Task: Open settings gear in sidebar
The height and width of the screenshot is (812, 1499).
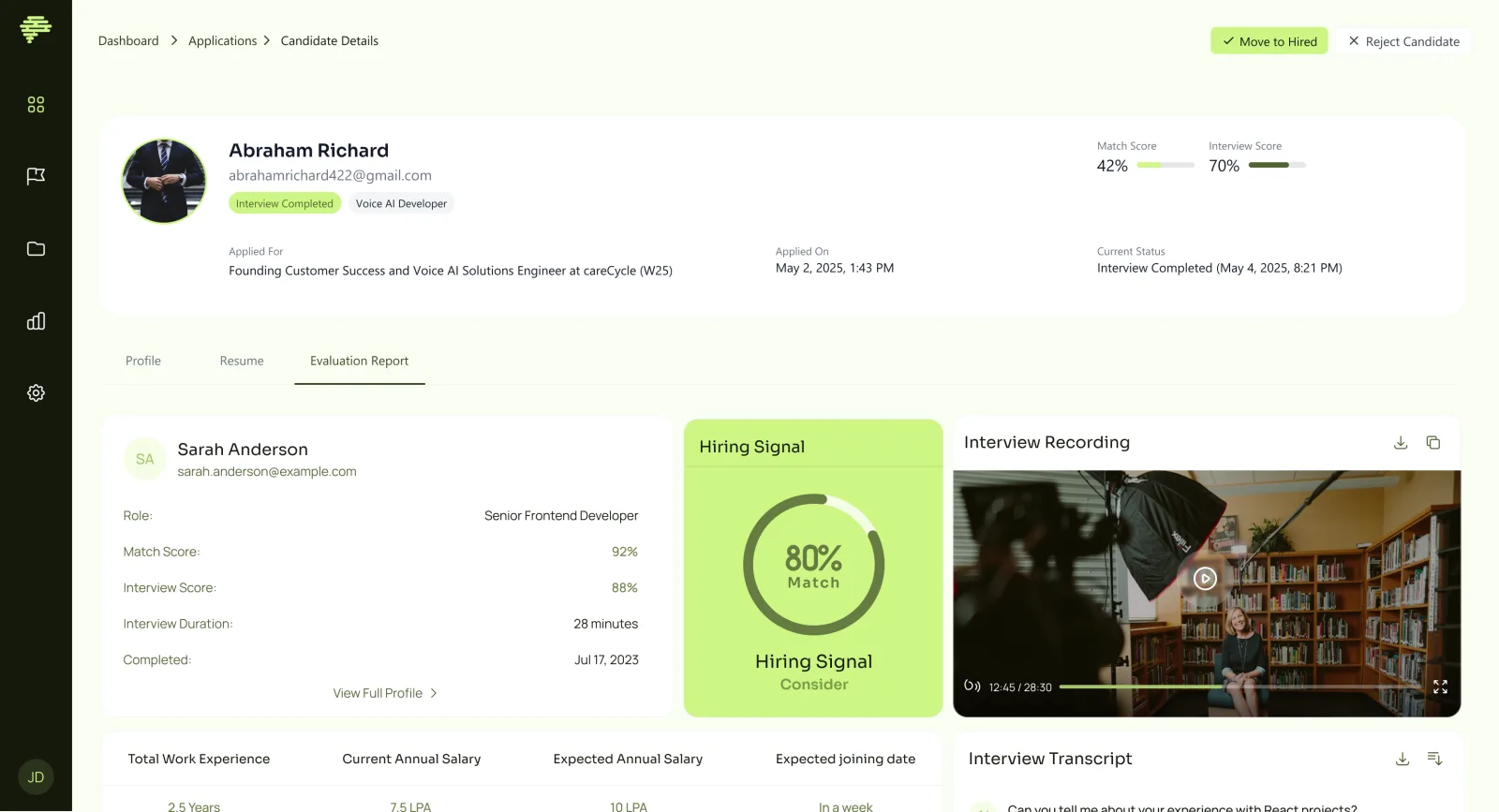Action: pyautogui.click(x=36, y=393)
